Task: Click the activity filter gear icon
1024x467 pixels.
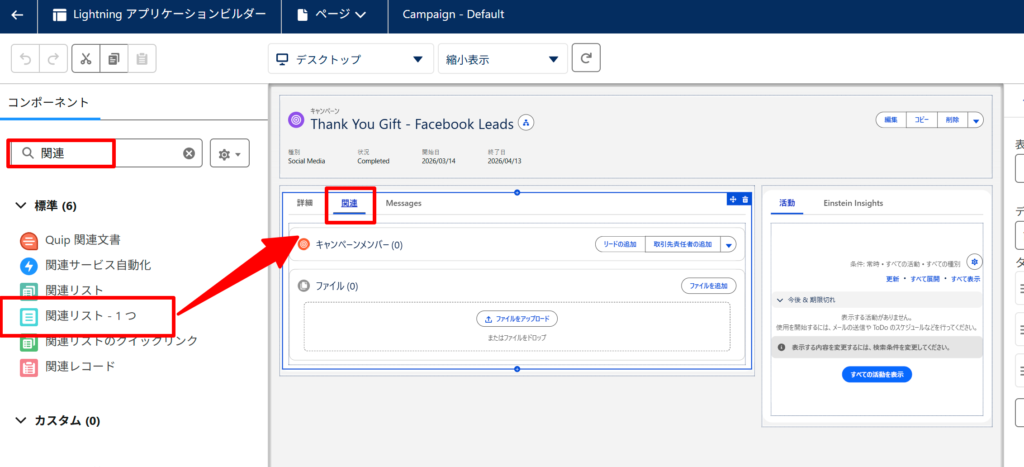Action: (x=974, y=262)
